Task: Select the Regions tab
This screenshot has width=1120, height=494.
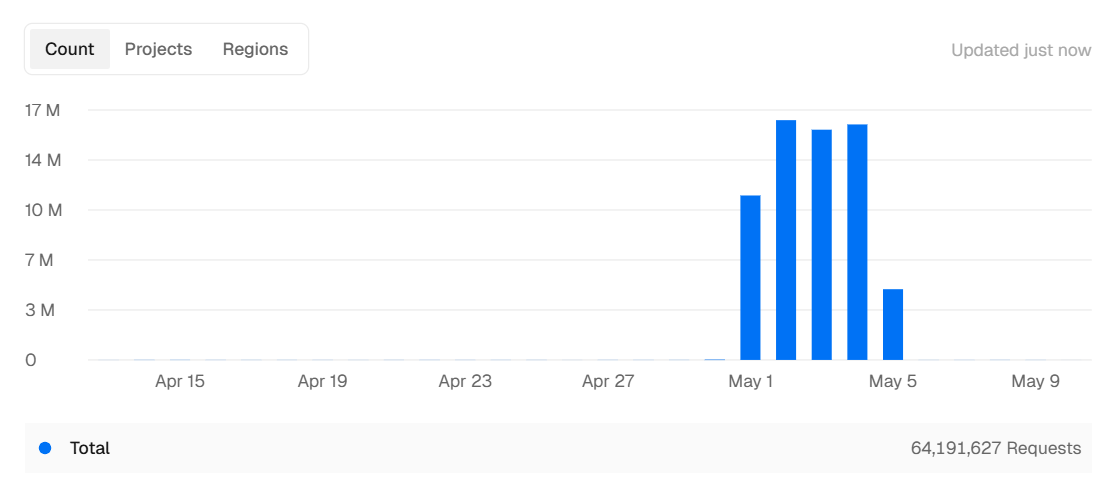Action: 255,49
